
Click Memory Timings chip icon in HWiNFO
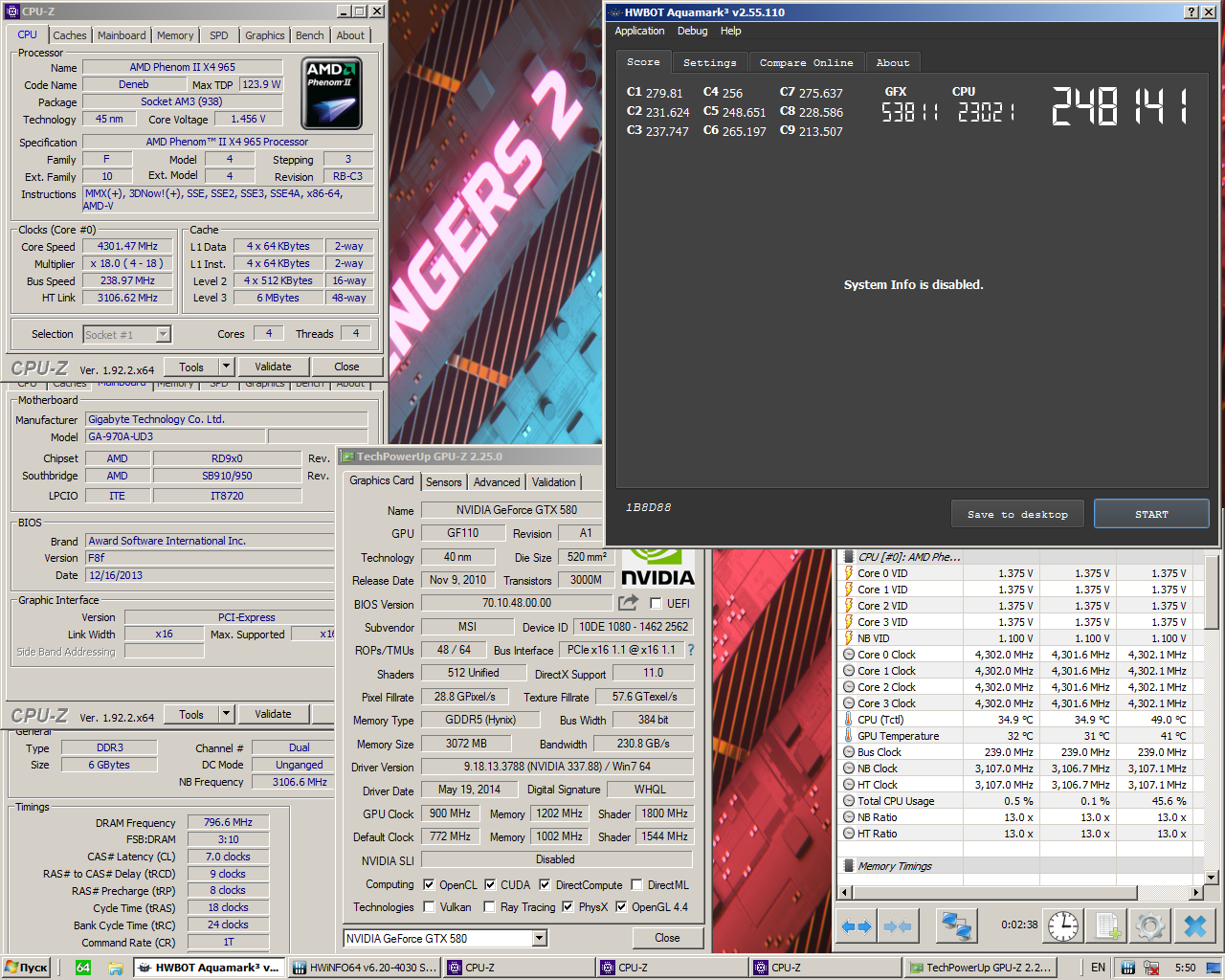848,866
